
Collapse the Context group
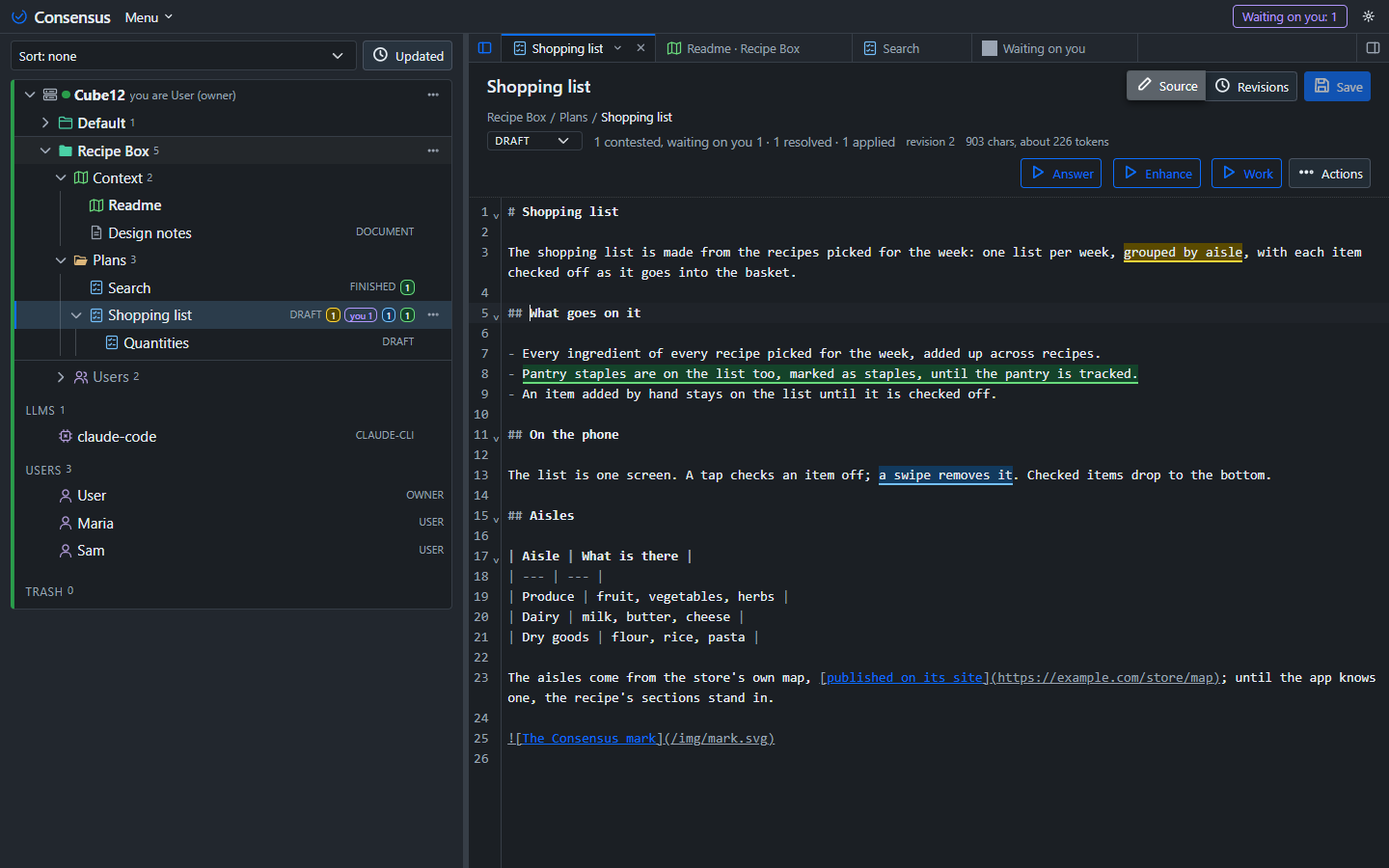(61, 177)
